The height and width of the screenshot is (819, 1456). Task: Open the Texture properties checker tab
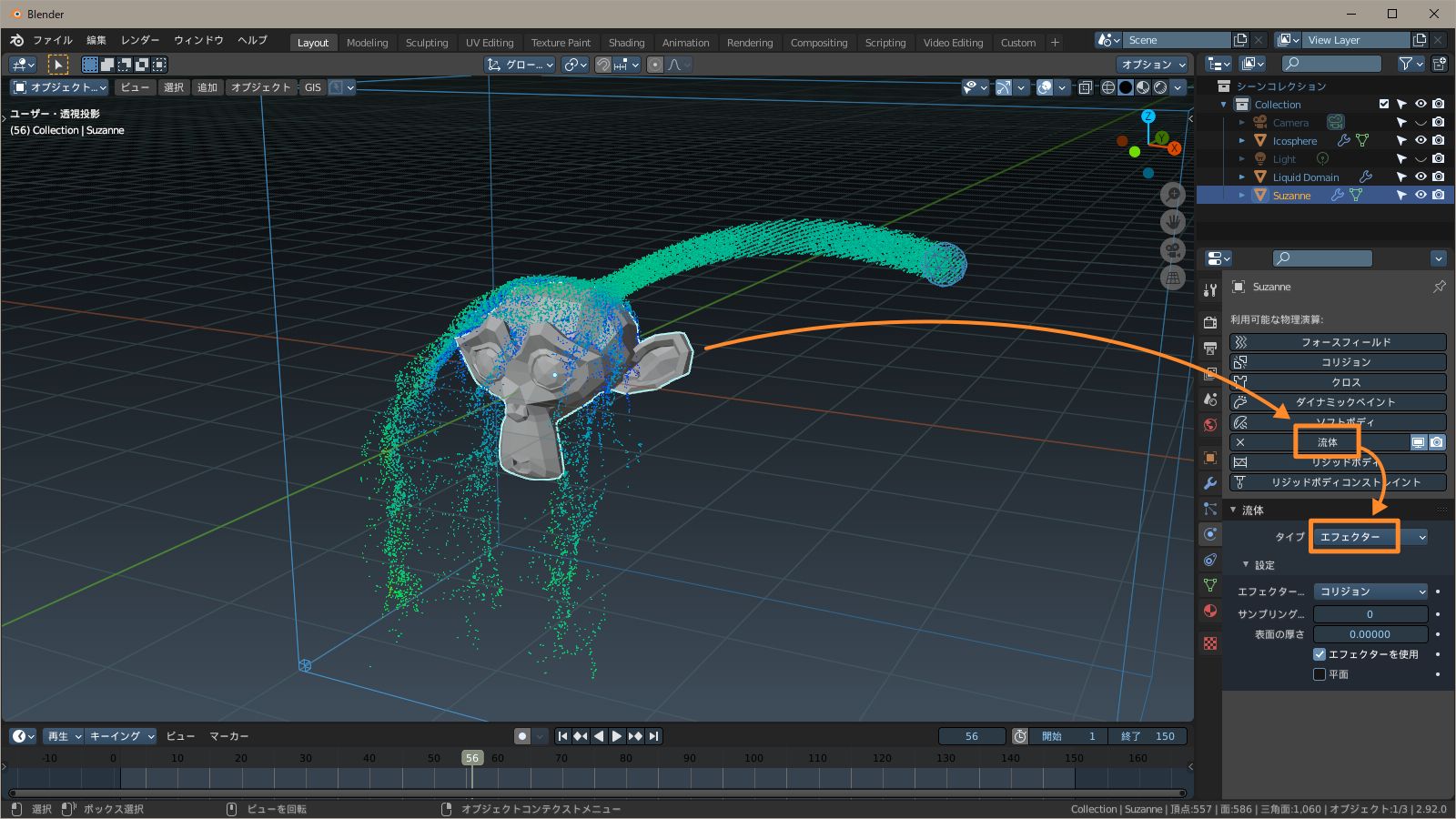point(1209,643)
